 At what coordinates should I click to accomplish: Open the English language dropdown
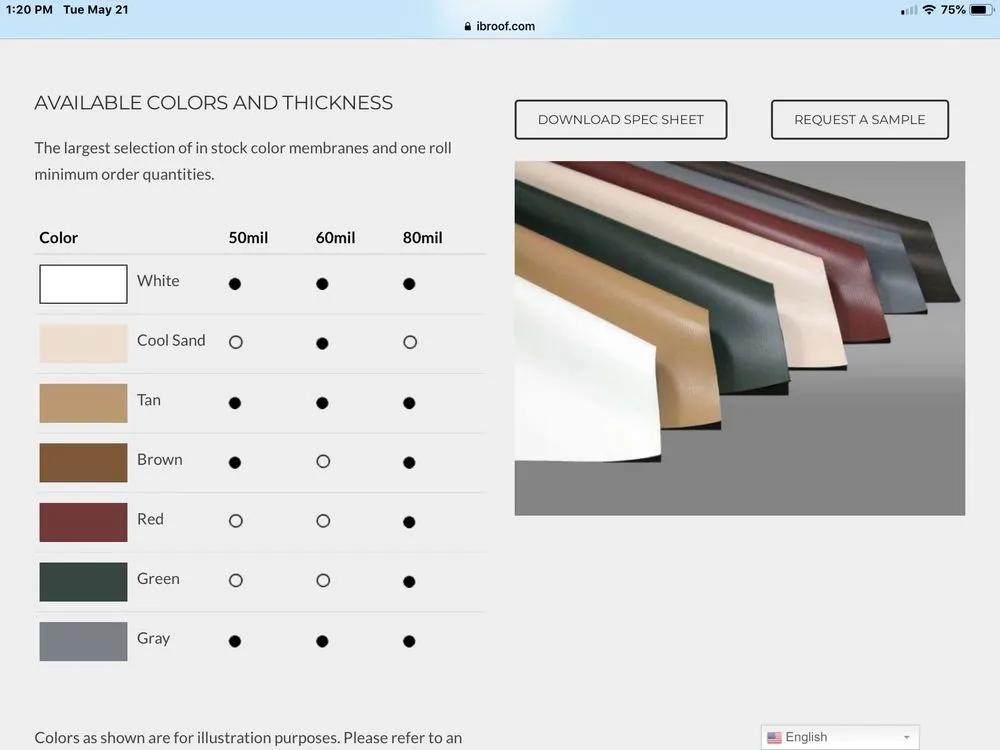839,738
